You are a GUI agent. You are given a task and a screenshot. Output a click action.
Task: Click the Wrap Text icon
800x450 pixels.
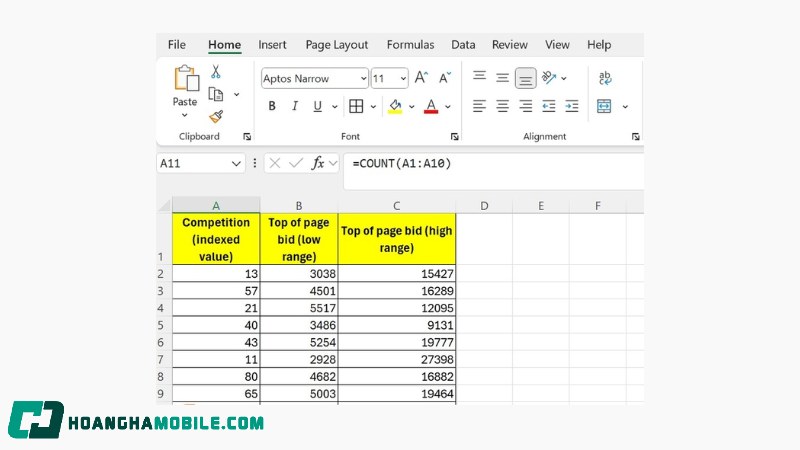click(x=605, y=78)
